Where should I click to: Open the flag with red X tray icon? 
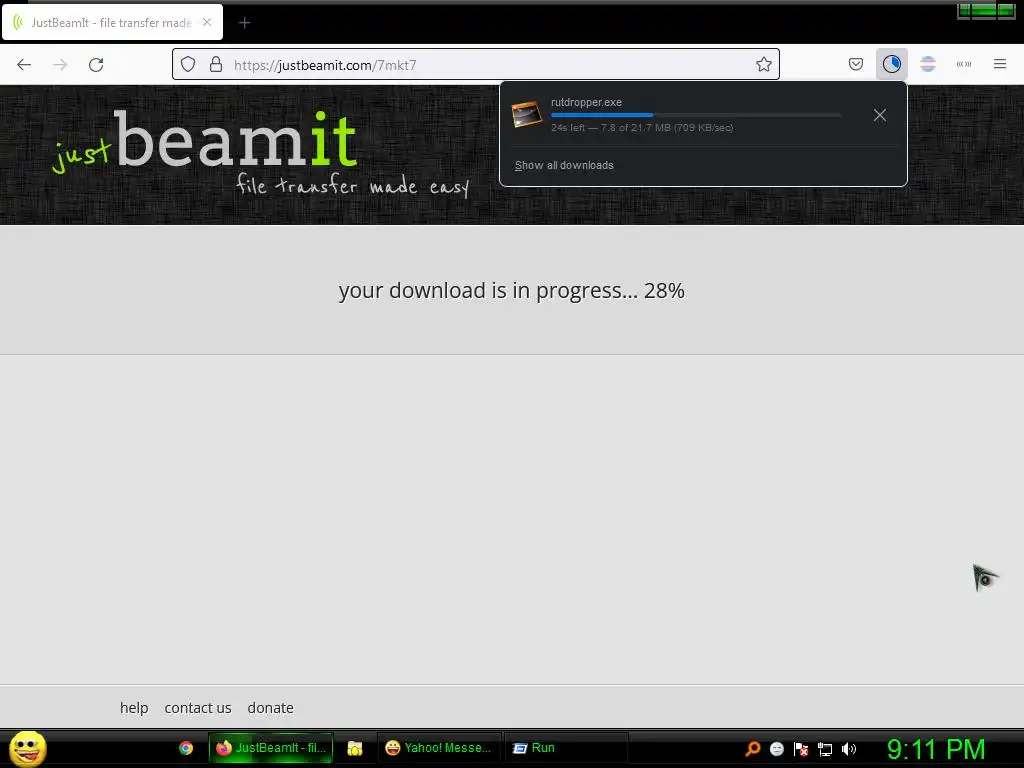click(801, 749)
